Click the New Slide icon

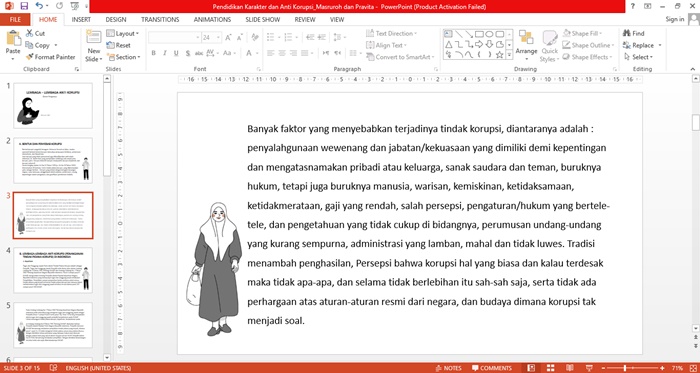point(94,37)
